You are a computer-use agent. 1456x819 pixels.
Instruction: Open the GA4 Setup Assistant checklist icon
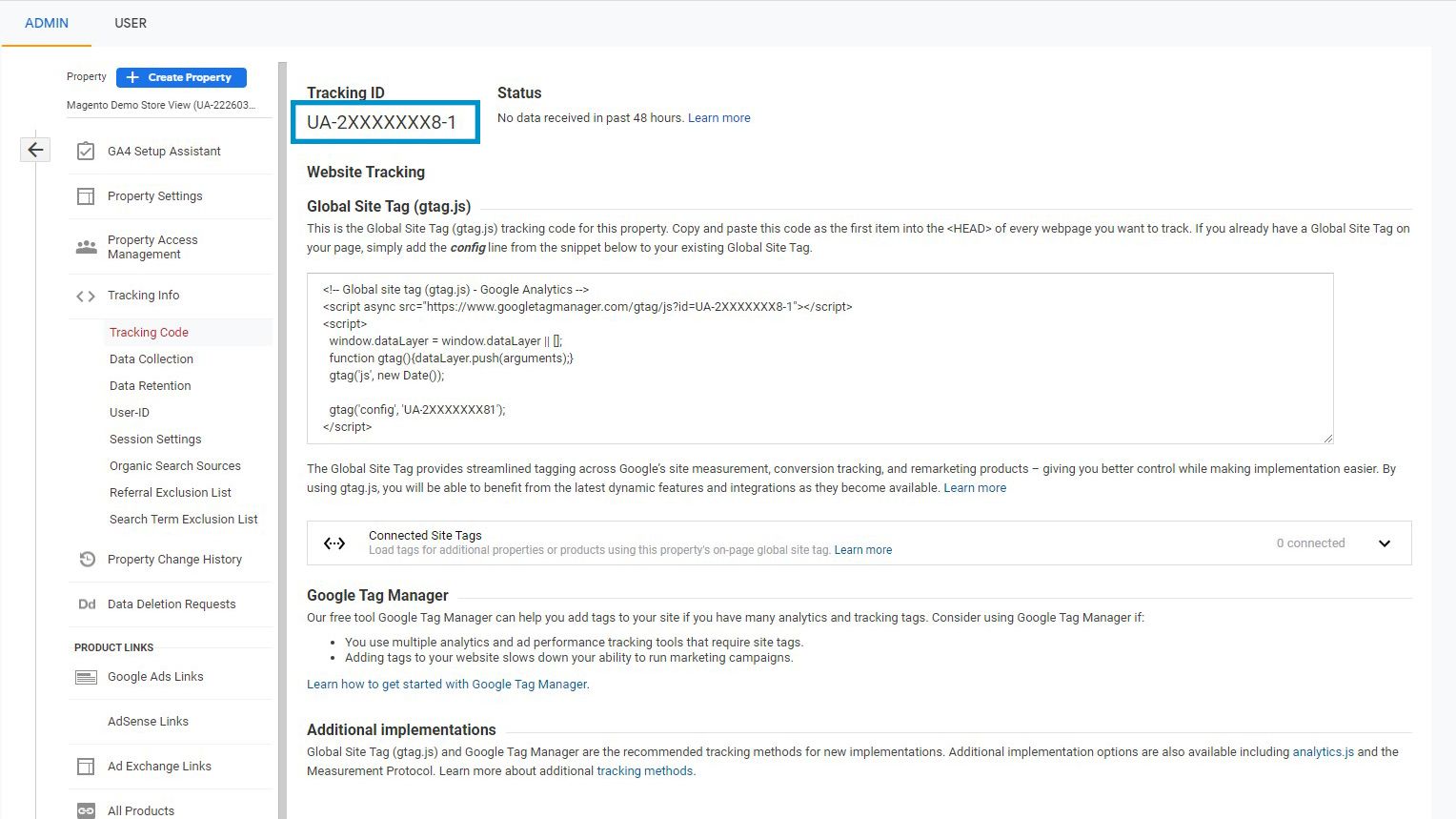click(86, 151)
